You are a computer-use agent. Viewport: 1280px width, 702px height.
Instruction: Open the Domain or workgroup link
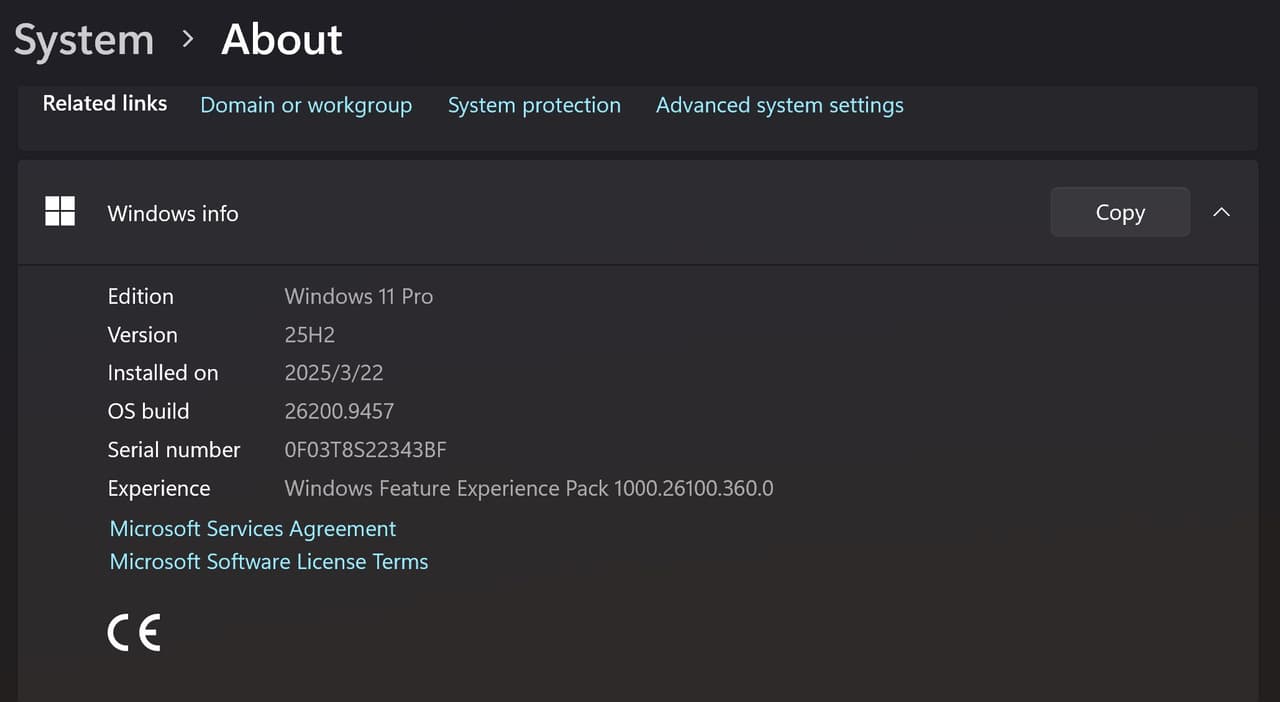[x=306, y=105]
